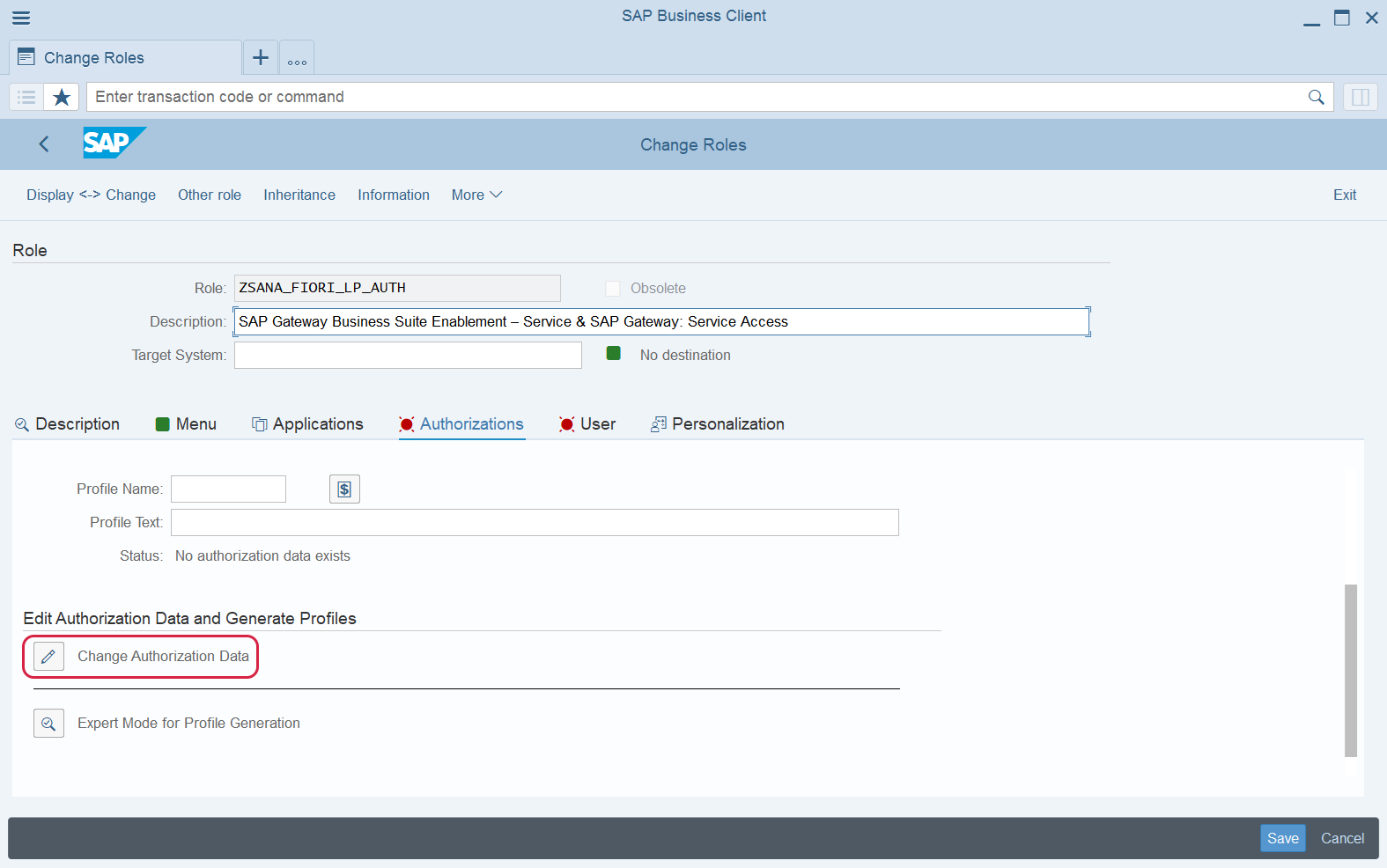Click the 'No authorization data exists' status text
Image resolution: width=1387 pixels, height=868 pixels.
262,556
